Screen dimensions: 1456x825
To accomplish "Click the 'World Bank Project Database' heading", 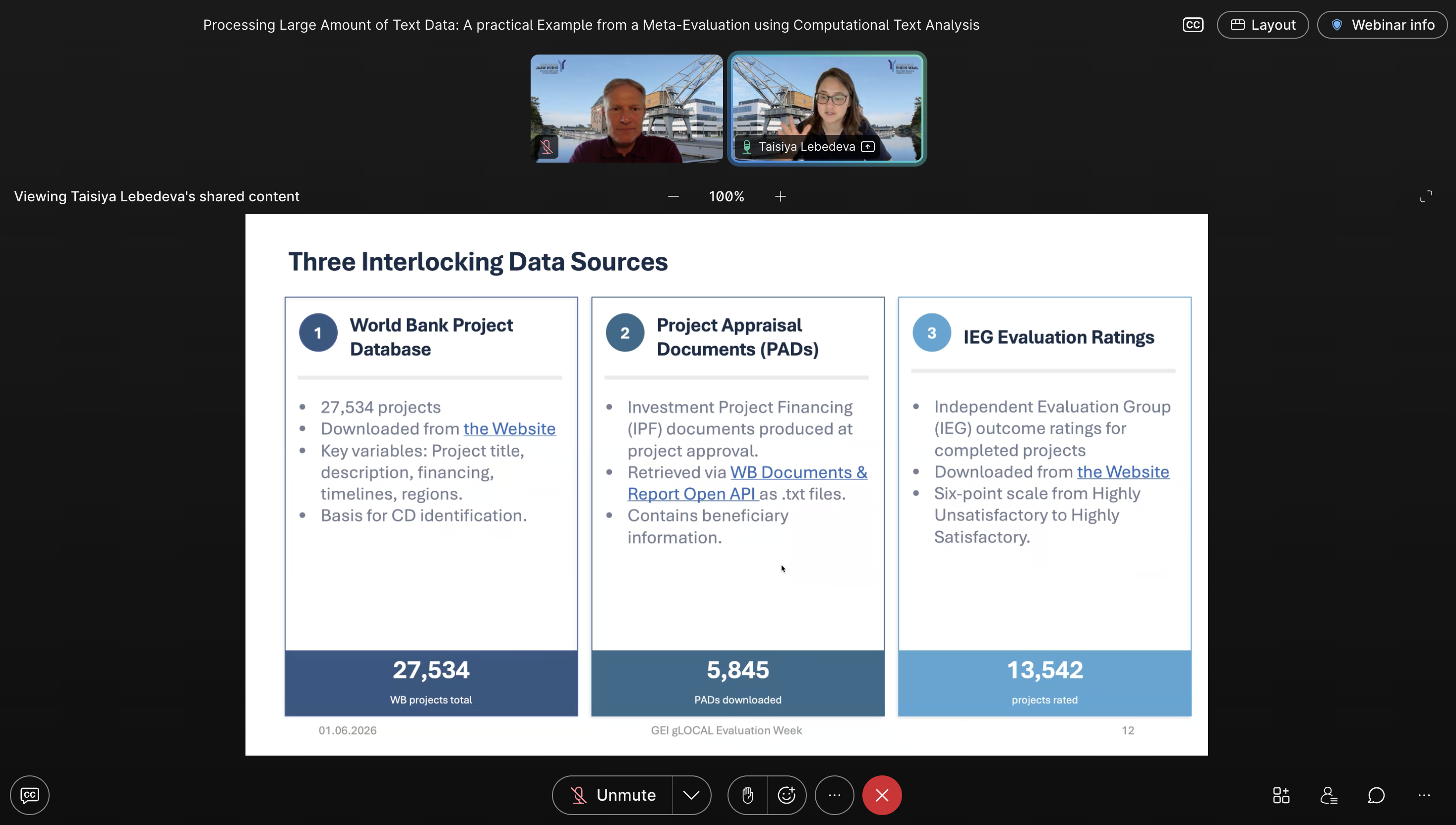I will pyautogui.click(x=431, y=337).
